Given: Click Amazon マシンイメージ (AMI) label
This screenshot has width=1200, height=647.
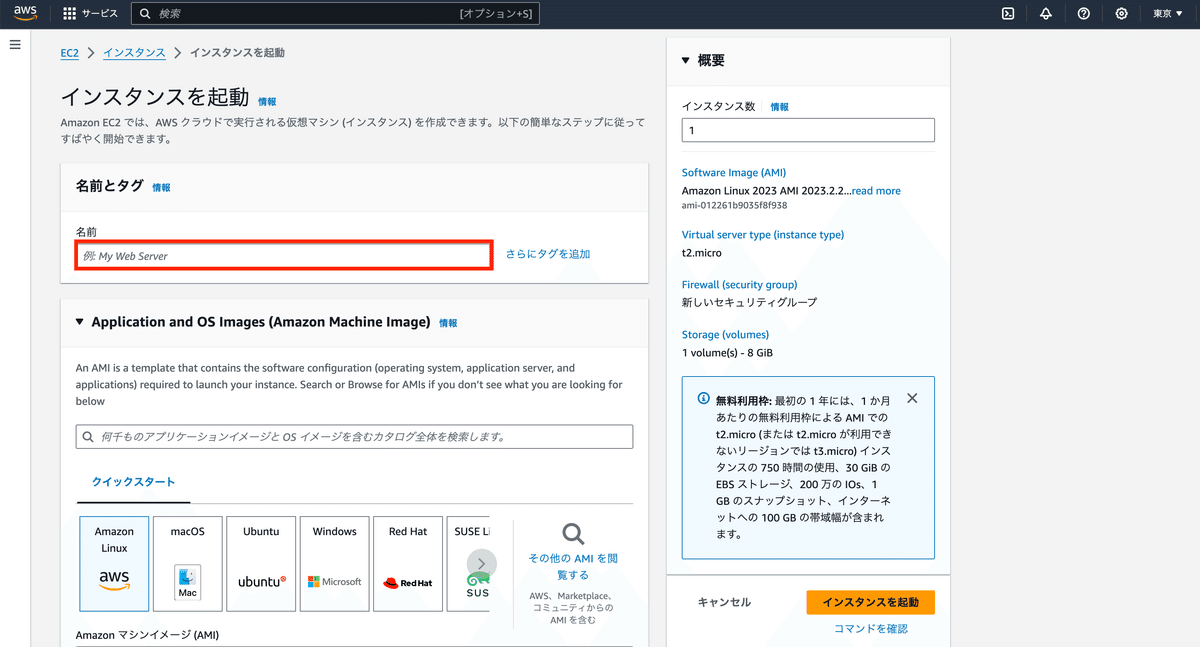Looking at the screenshot, I should point(147,635).
